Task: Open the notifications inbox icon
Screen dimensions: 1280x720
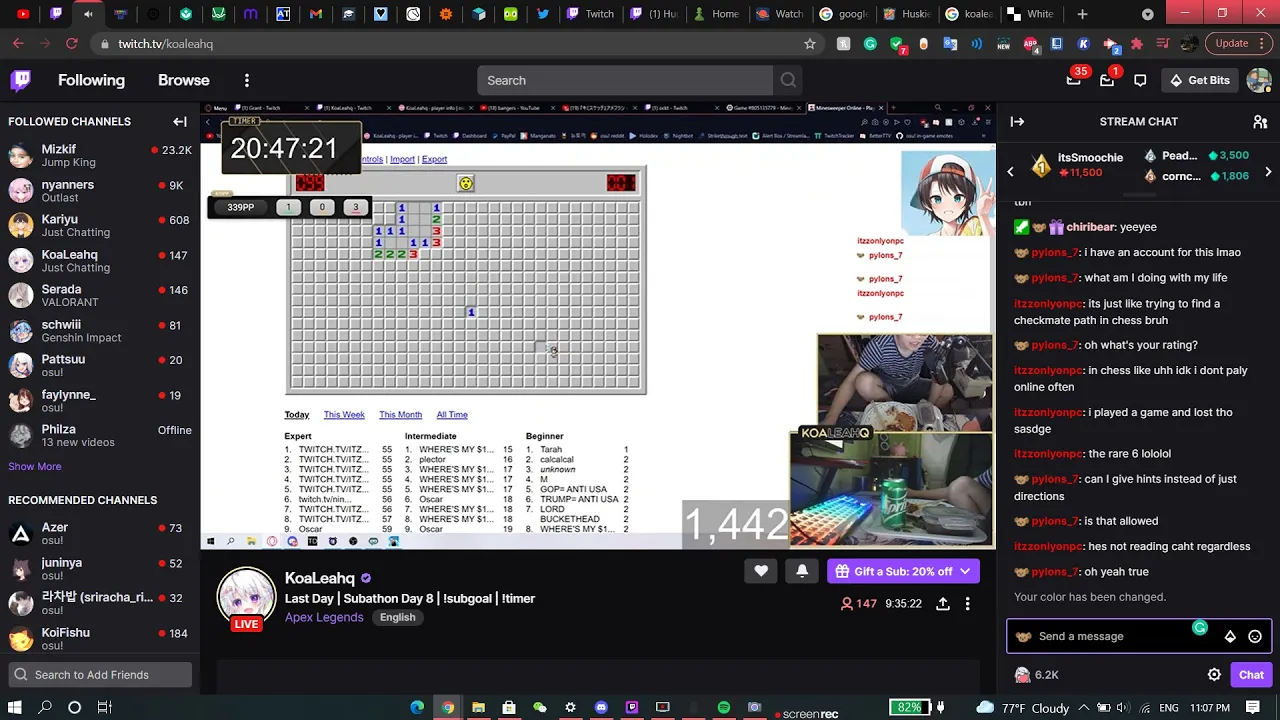Action: click(x=1107, y=80)
